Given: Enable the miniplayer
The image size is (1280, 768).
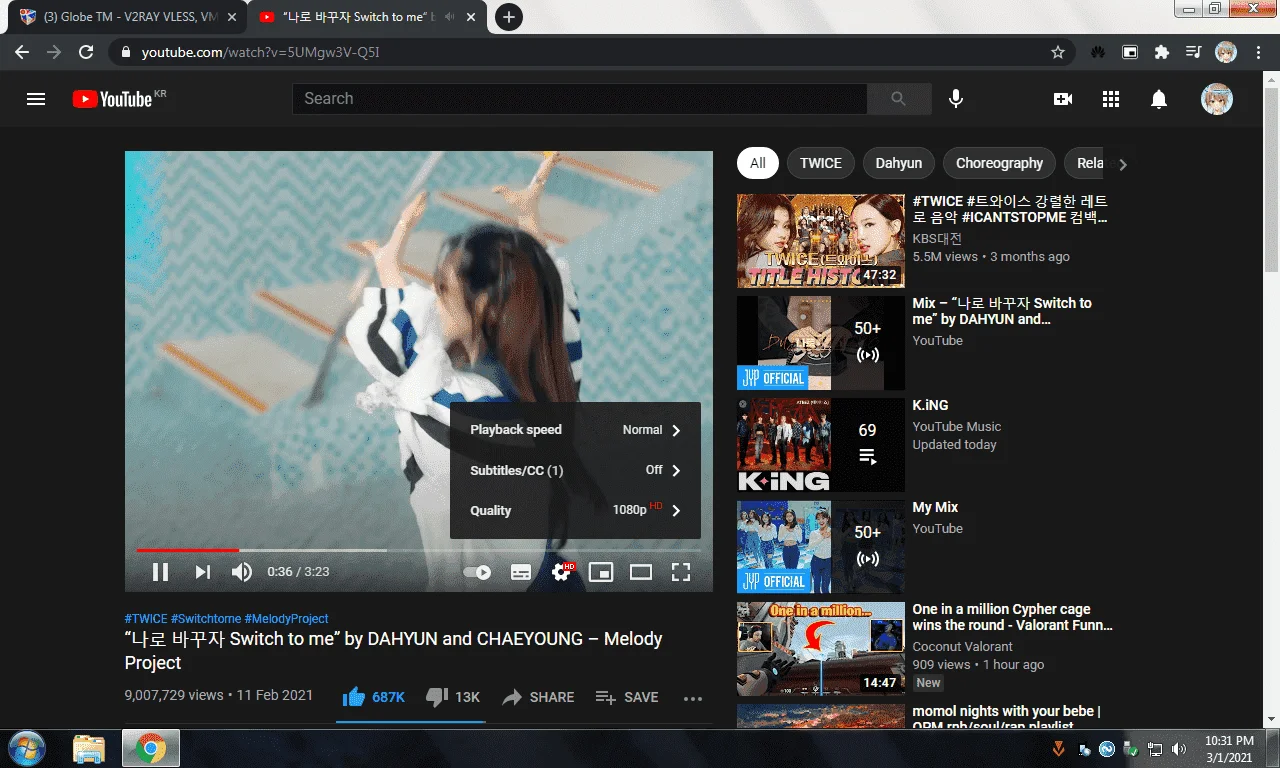Looking at the screenshot, I should pos(601,572).
